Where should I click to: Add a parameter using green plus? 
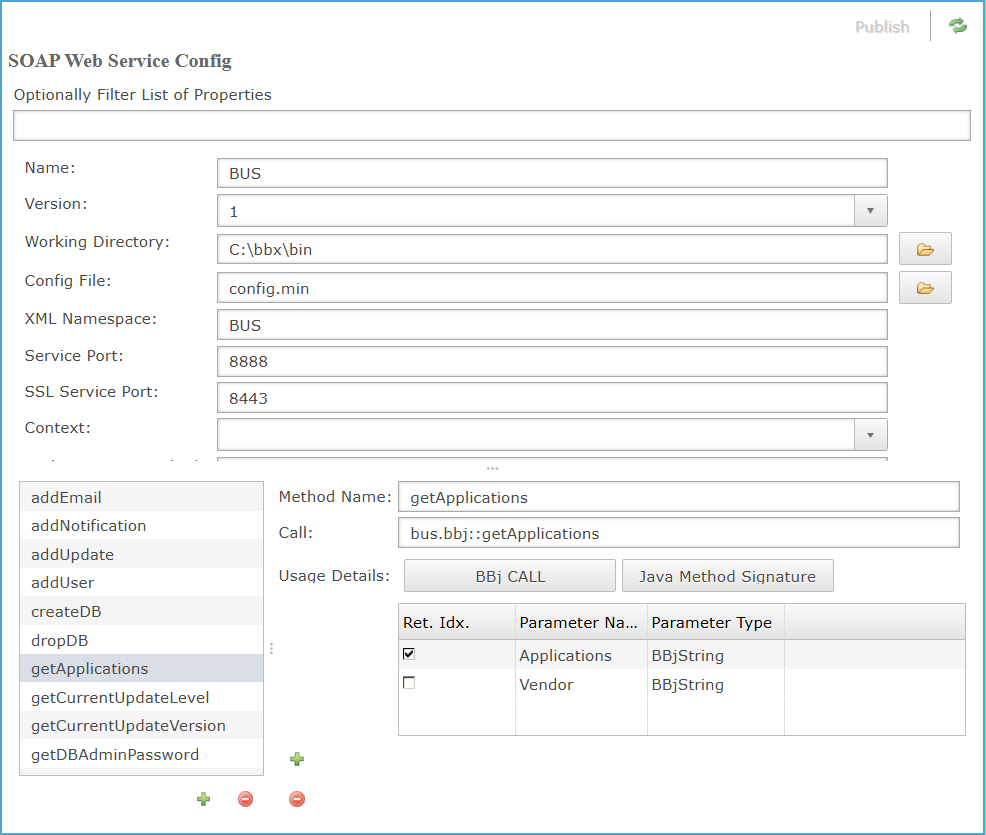click(297, 760)
